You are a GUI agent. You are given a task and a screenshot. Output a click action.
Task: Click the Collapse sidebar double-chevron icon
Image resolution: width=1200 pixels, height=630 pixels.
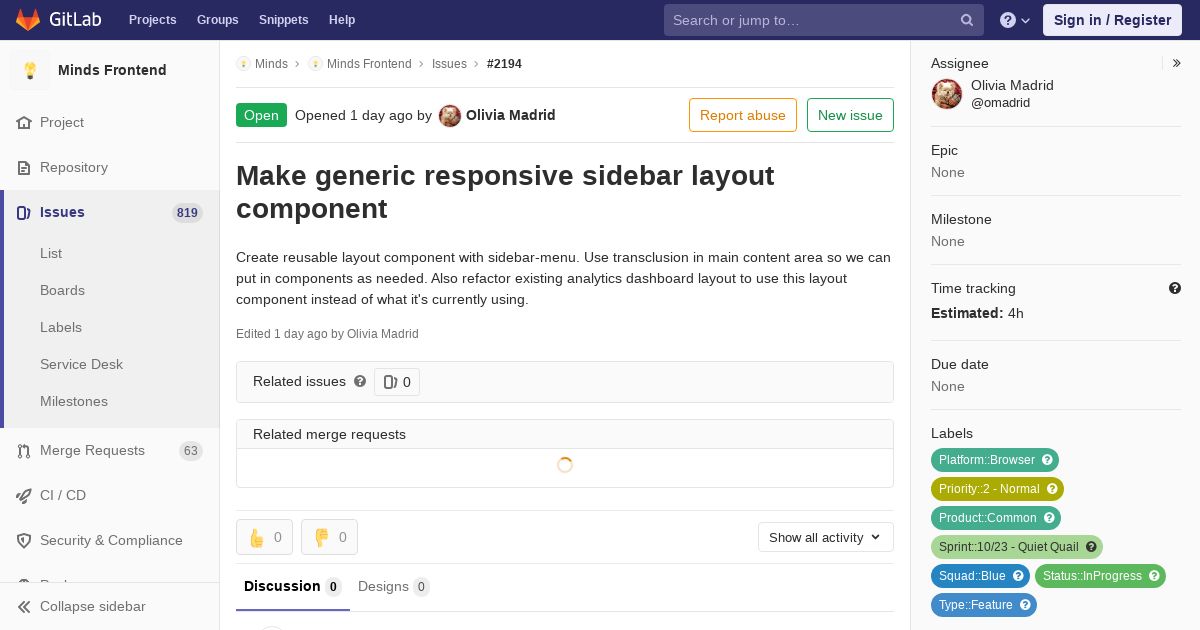coord(24,607)
